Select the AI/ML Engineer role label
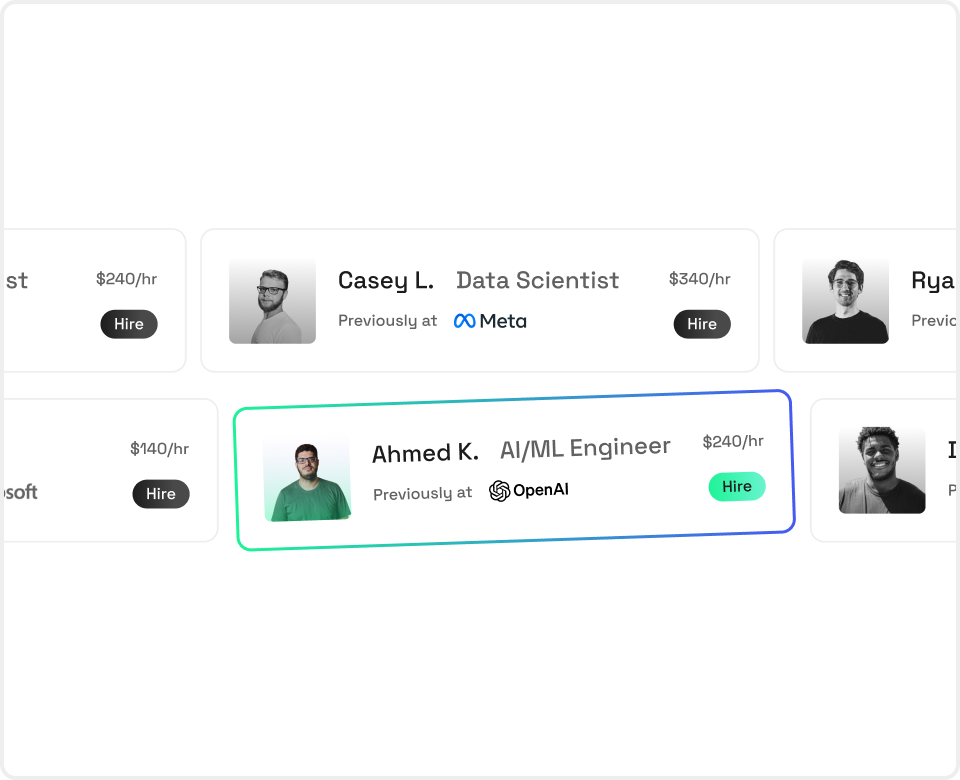The height and width of the screenshot is (780, 960). pos(585,448)
